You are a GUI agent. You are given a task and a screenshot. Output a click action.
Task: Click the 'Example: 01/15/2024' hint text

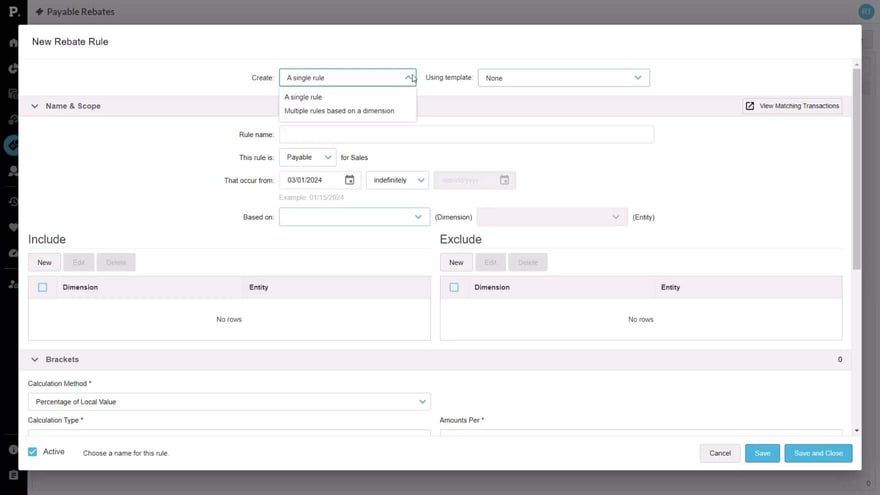pyautogui.click(x=311, y=198)
